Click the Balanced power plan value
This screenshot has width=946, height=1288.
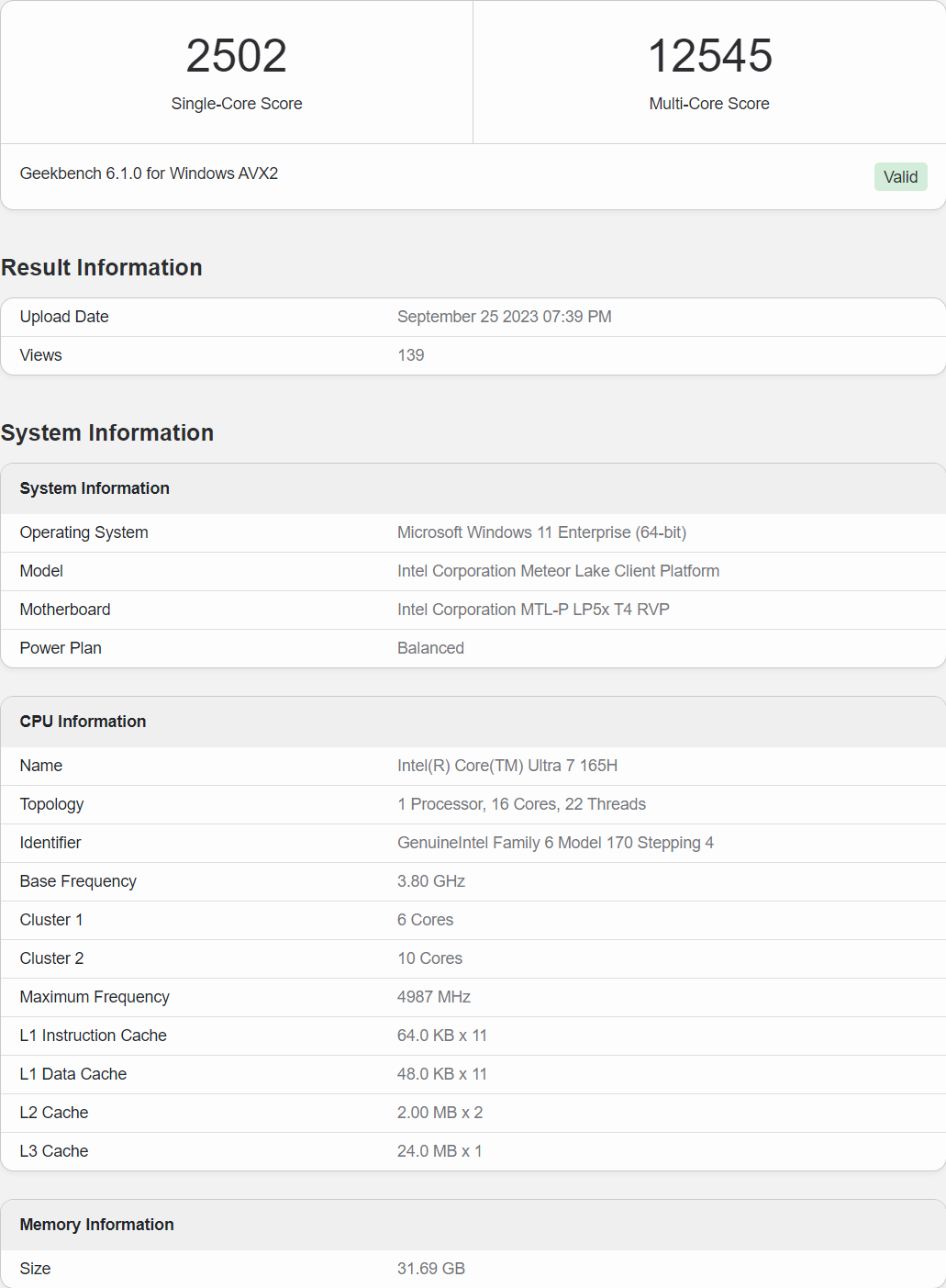click(x=430, y=648)
